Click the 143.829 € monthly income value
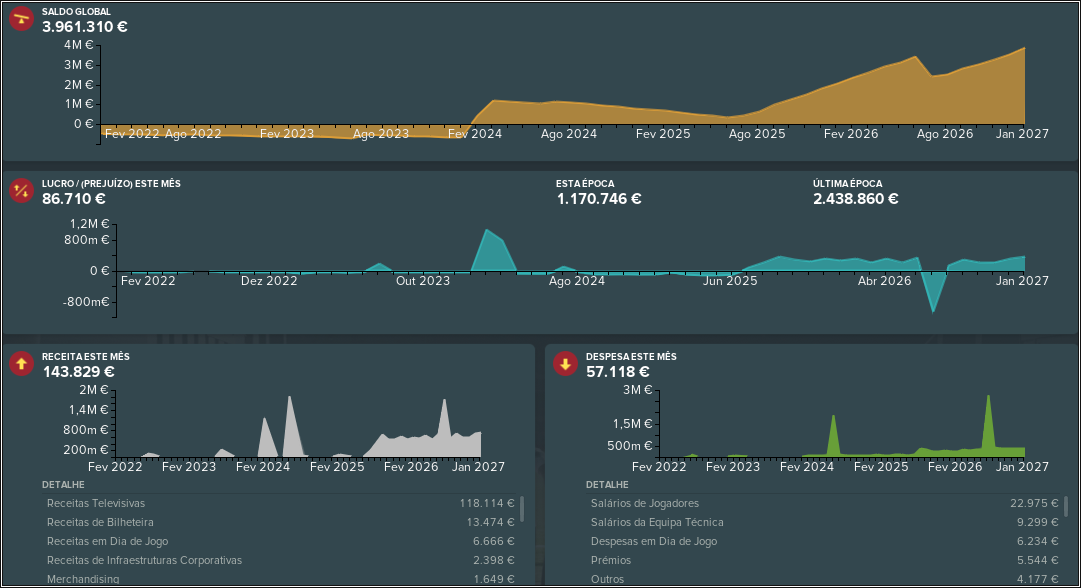 click(79, 372)
